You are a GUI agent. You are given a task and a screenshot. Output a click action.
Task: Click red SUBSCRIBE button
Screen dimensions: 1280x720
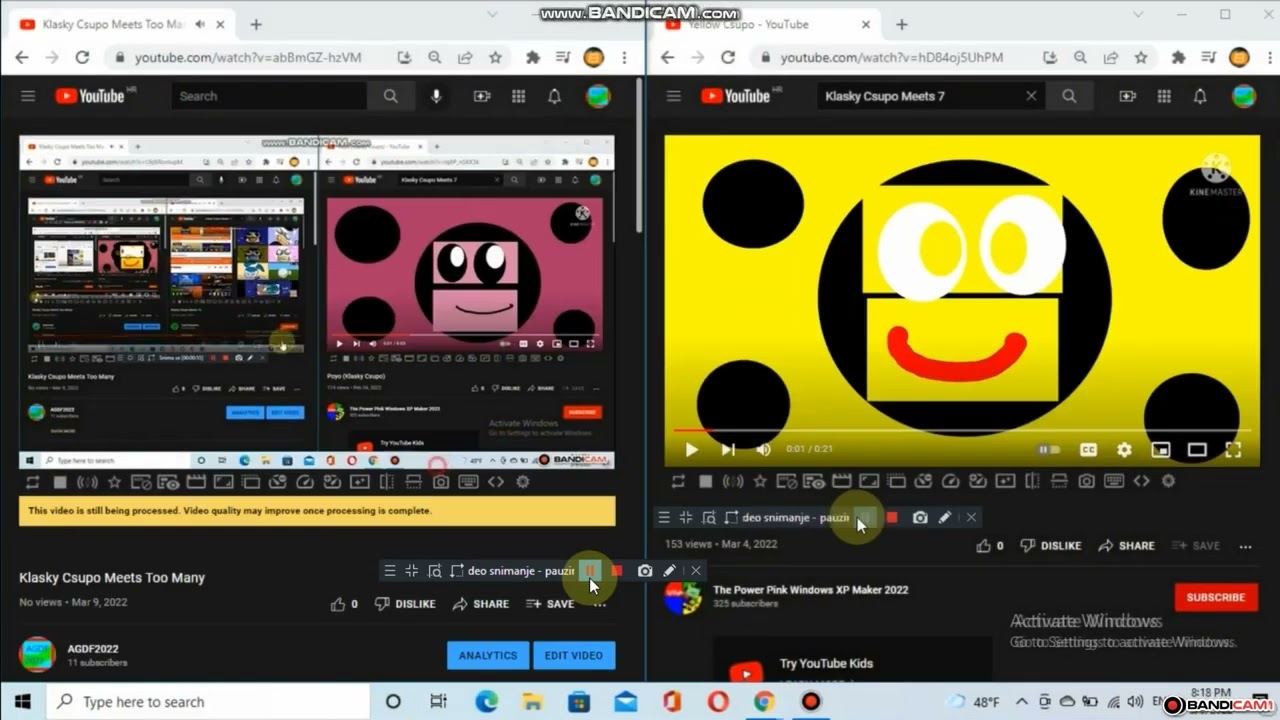point(1216,597)
